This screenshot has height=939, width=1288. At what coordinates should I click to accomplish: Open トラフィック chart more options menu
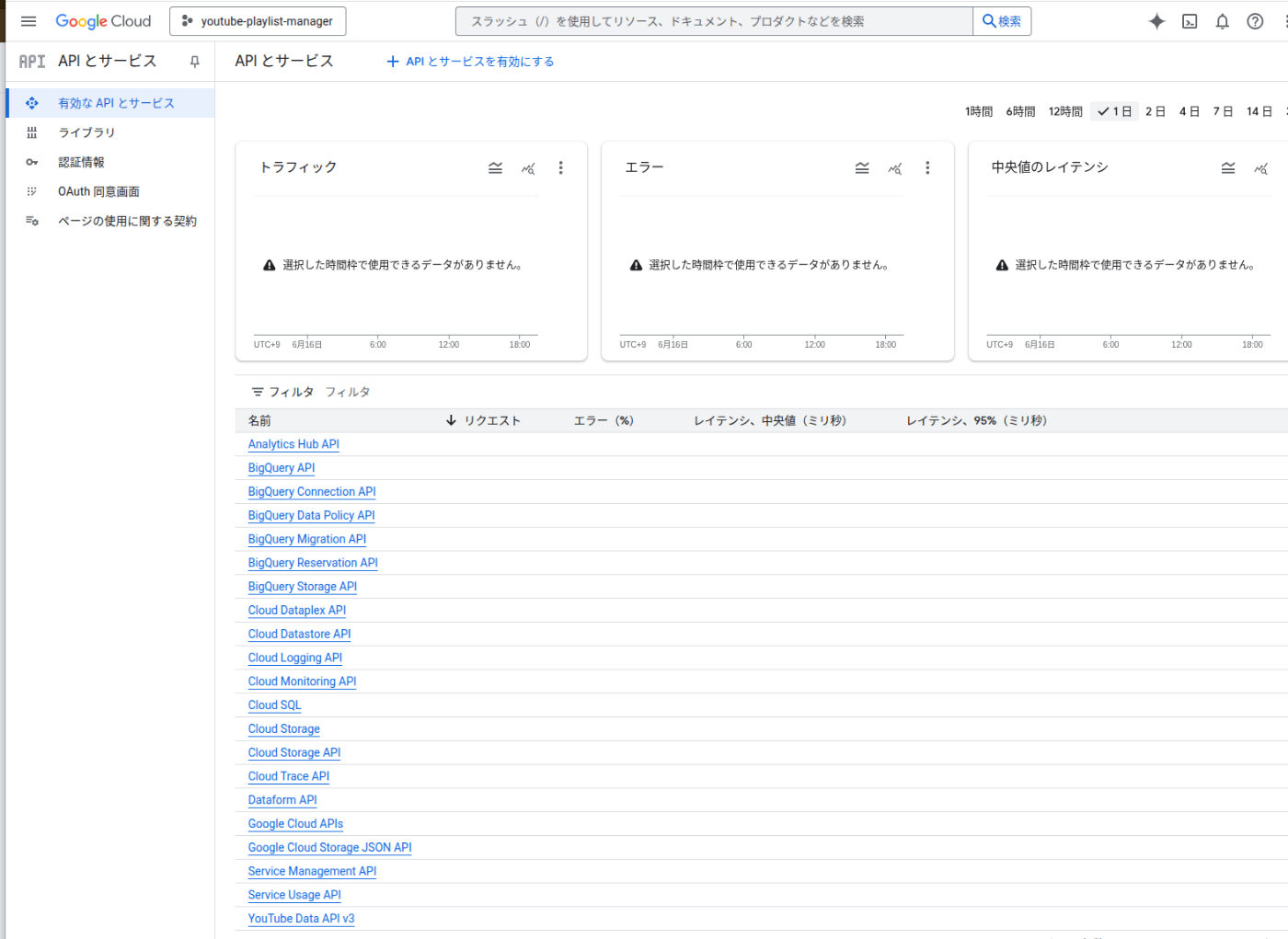point(560,167)
